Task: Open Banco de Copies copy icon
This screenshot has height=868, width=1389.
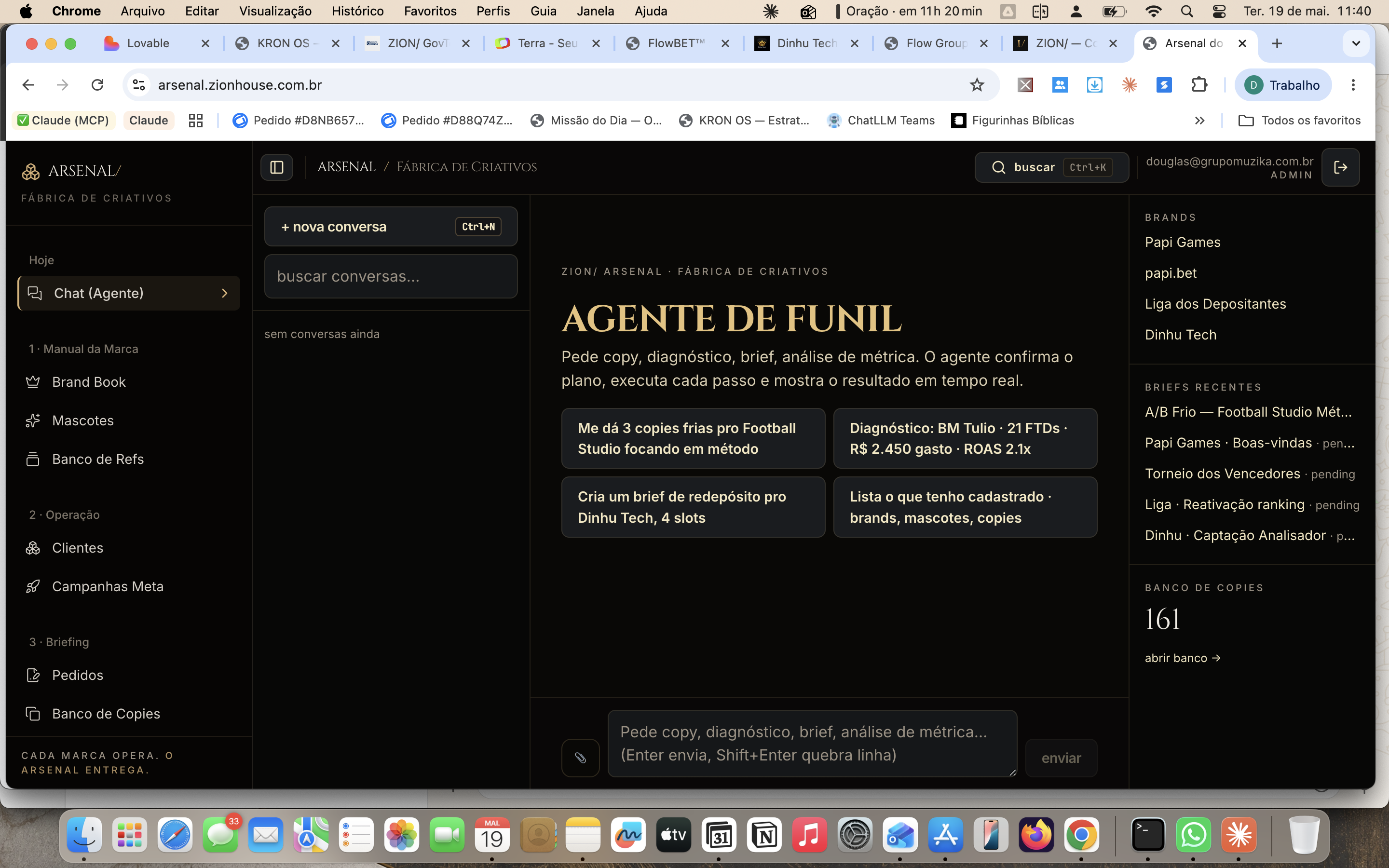Action: [33, 714]
